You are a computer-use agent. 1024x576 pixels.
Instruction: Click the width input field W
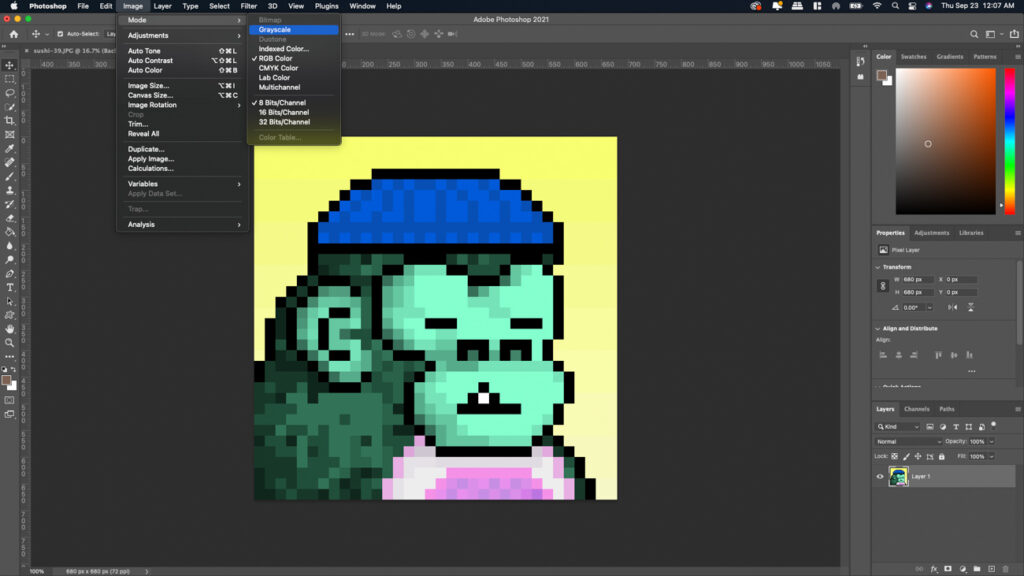pyautogui.click(x=918, y=280)
